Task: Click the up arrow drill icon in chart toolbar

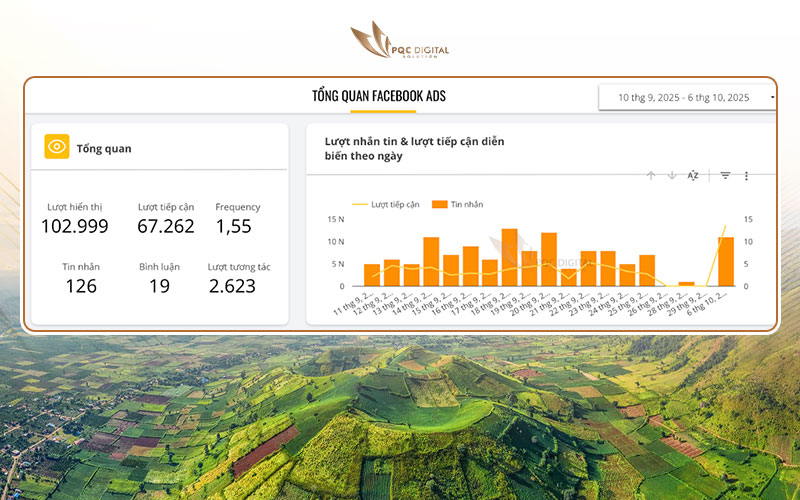Action: [x=651, y=176]
